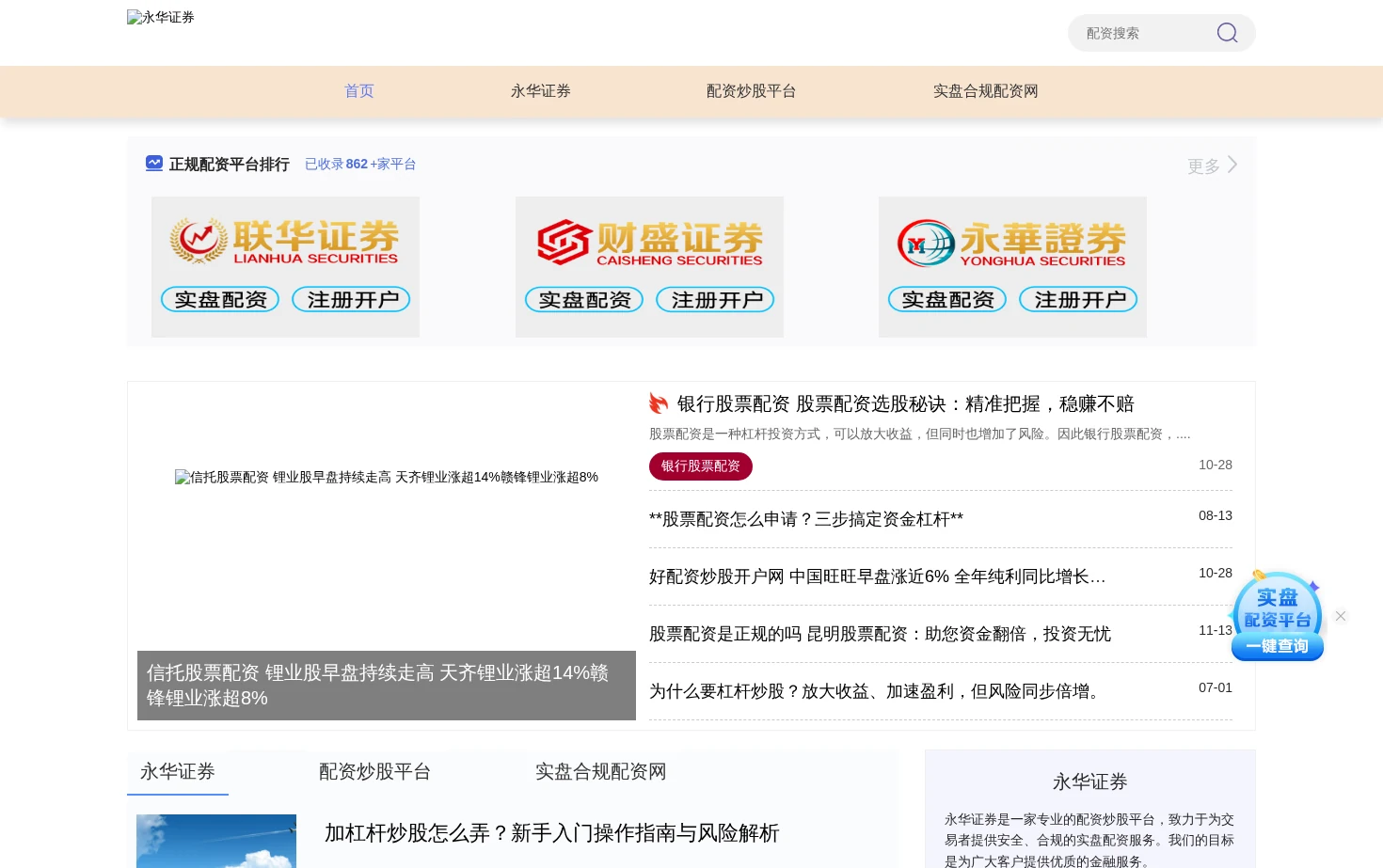Click the 已收录 862+家平台 text
Screen dimensions: 1383x868
(x=360, y=164)
